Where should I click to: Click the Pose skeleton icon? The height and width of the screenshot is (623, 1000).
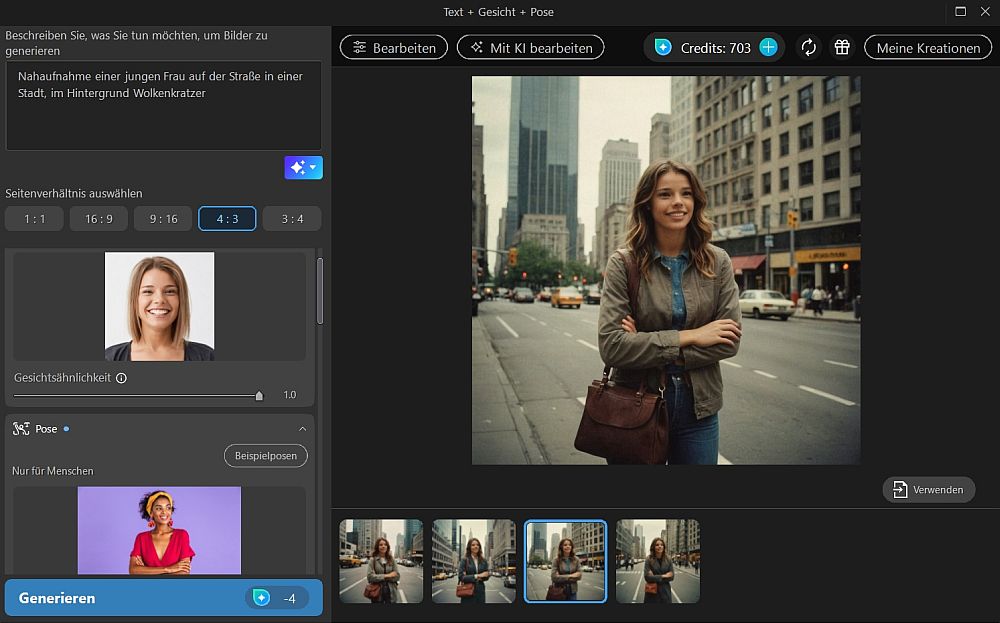21,429
